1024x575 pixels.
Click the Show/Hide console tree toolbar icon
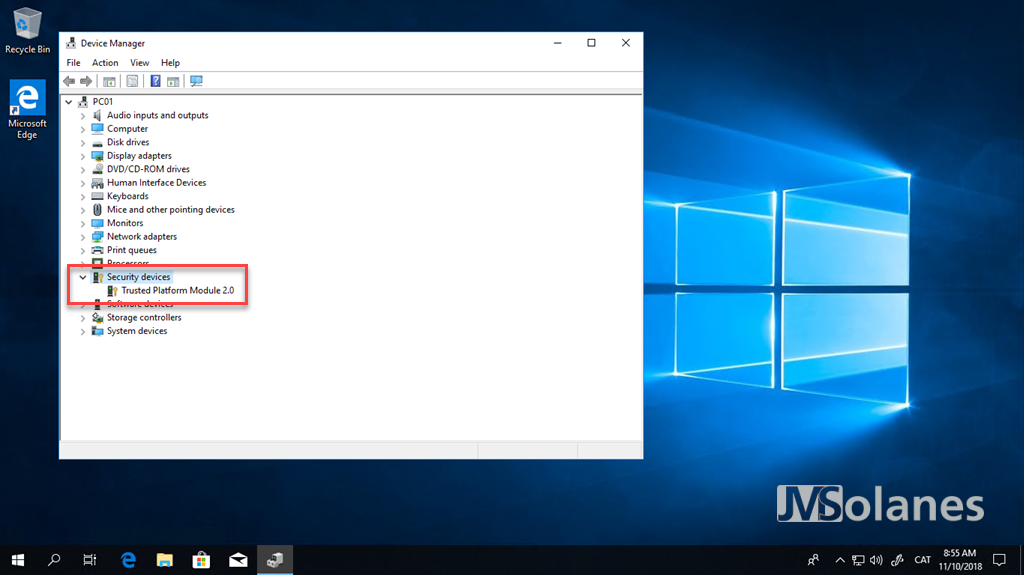click(109, 81)
